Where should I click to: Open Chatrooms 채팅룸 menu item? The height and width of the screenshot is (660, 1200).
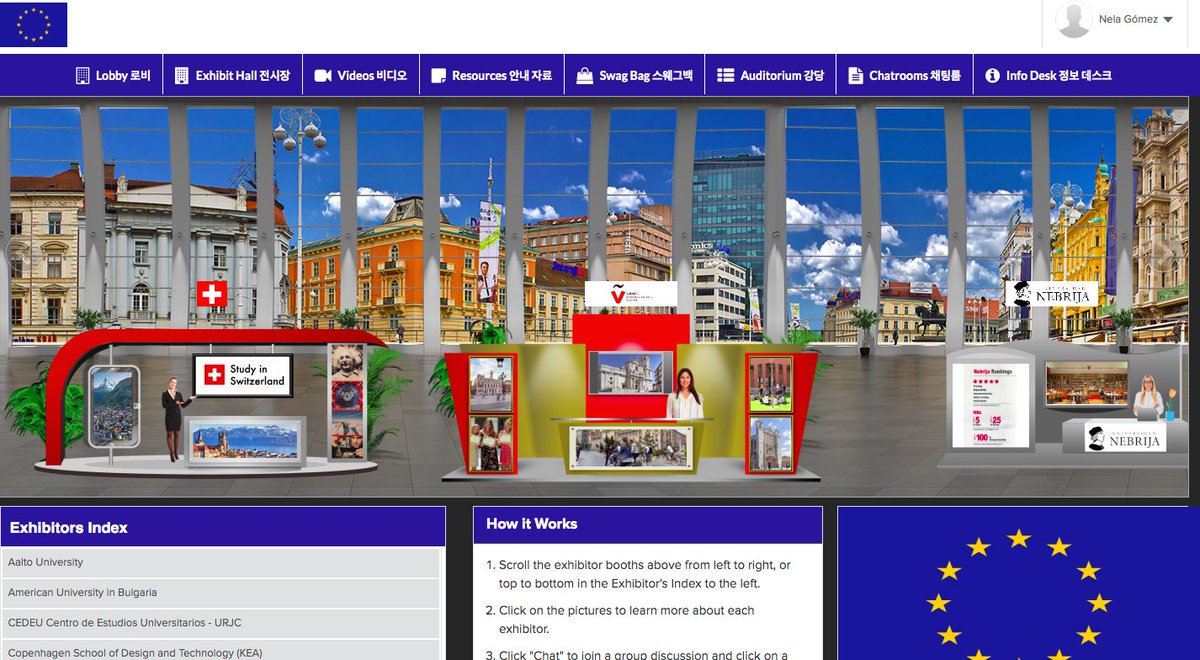pyautogui.click(x=904, y=75)
